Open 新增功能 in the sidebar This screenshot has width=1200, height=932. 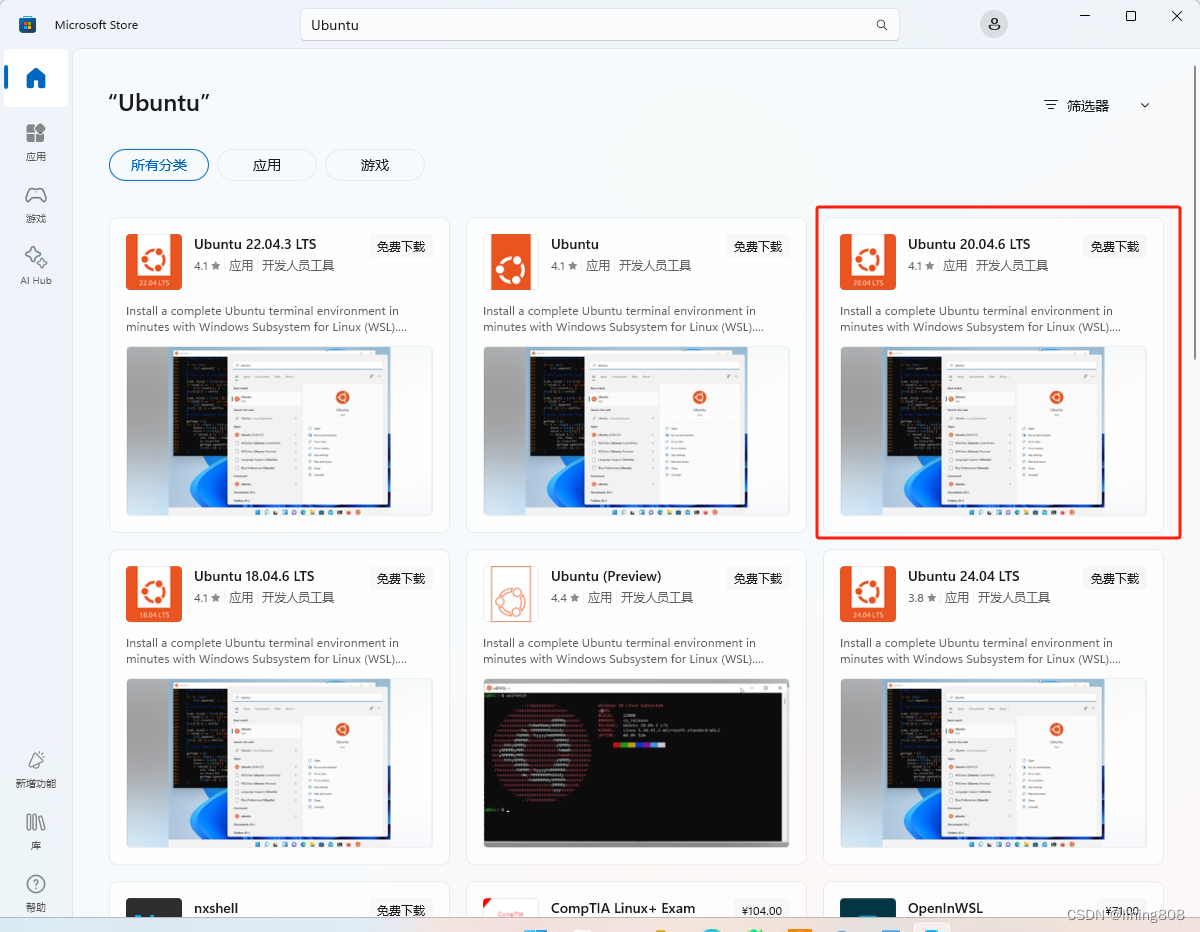click(36, 770)
